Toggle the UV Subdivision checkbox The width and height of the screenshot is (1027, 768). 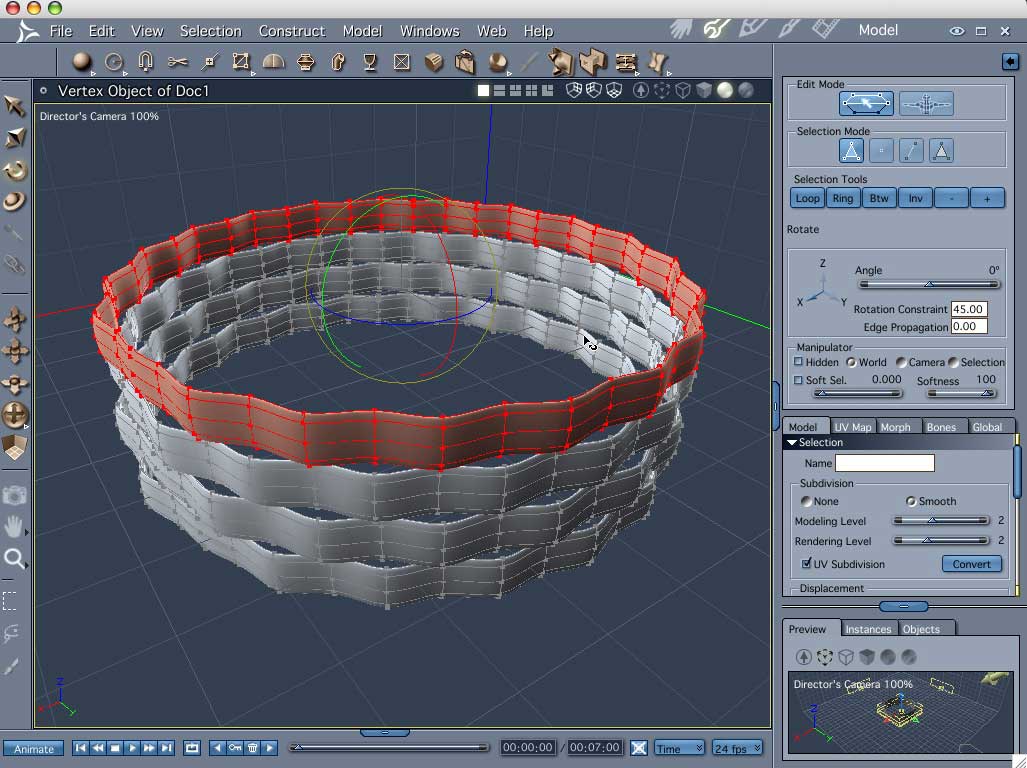click(806, 563)
